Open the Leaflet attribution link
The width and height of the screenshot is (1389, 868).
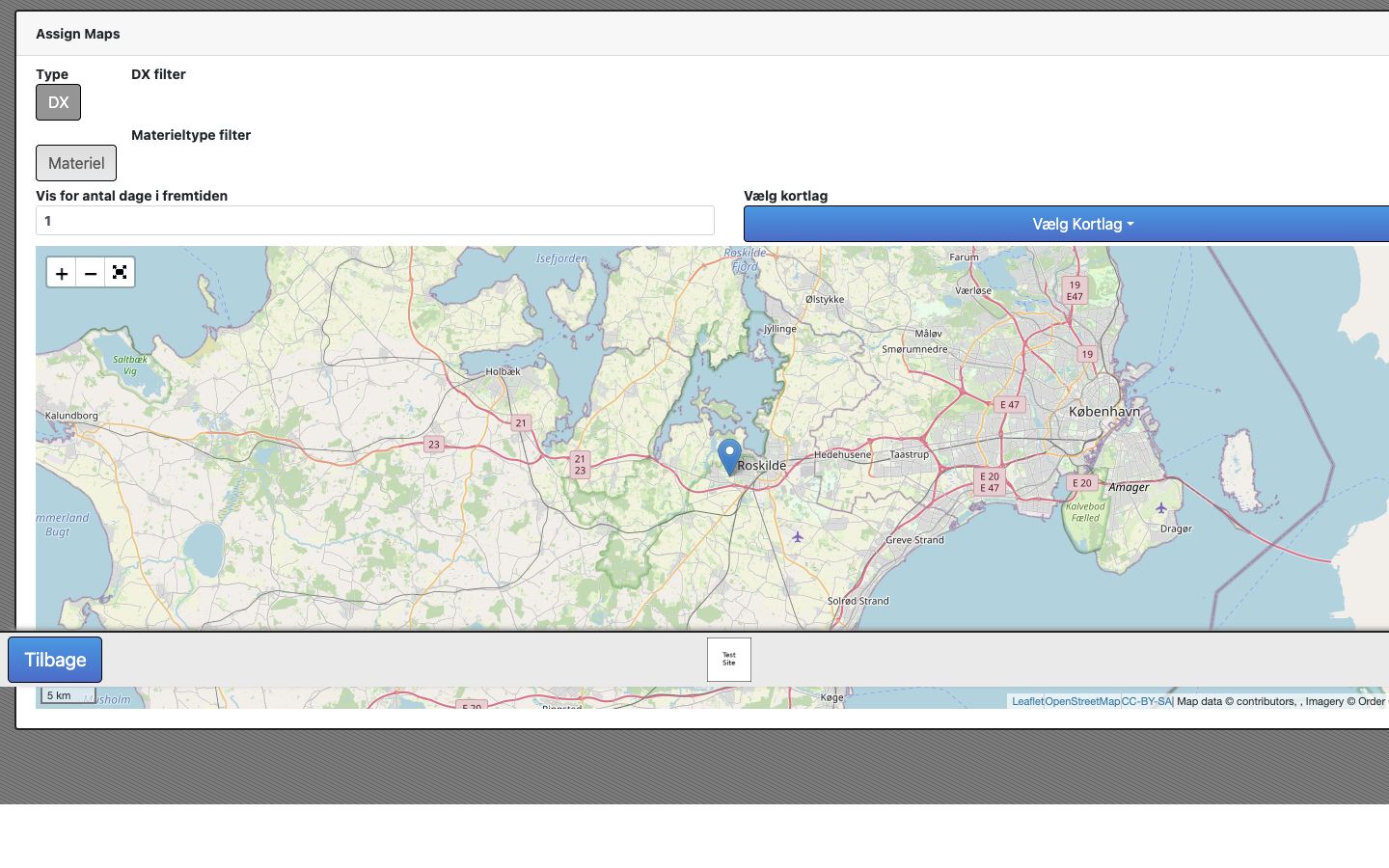[1027, 701]
